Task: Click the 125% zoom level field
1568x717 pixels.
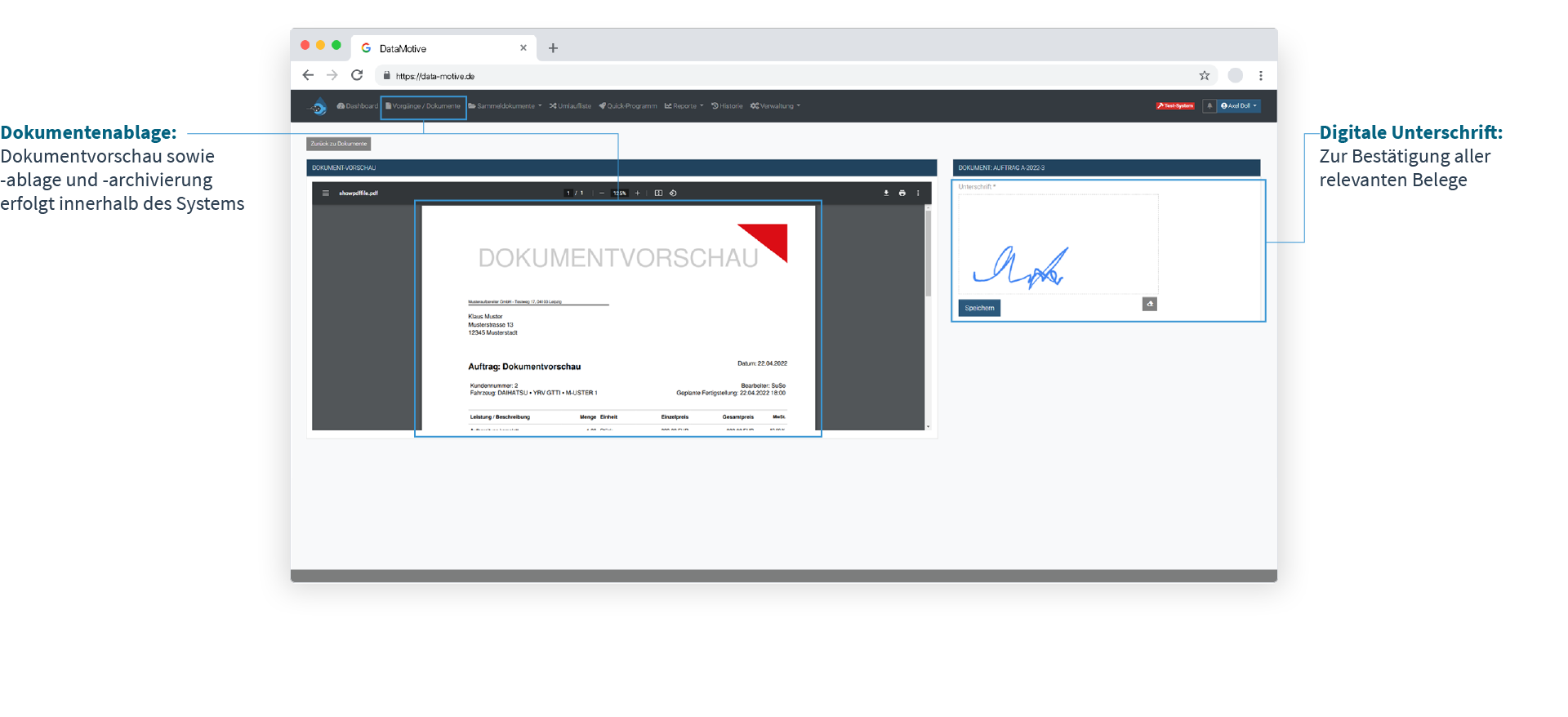Action: point(620,194)
